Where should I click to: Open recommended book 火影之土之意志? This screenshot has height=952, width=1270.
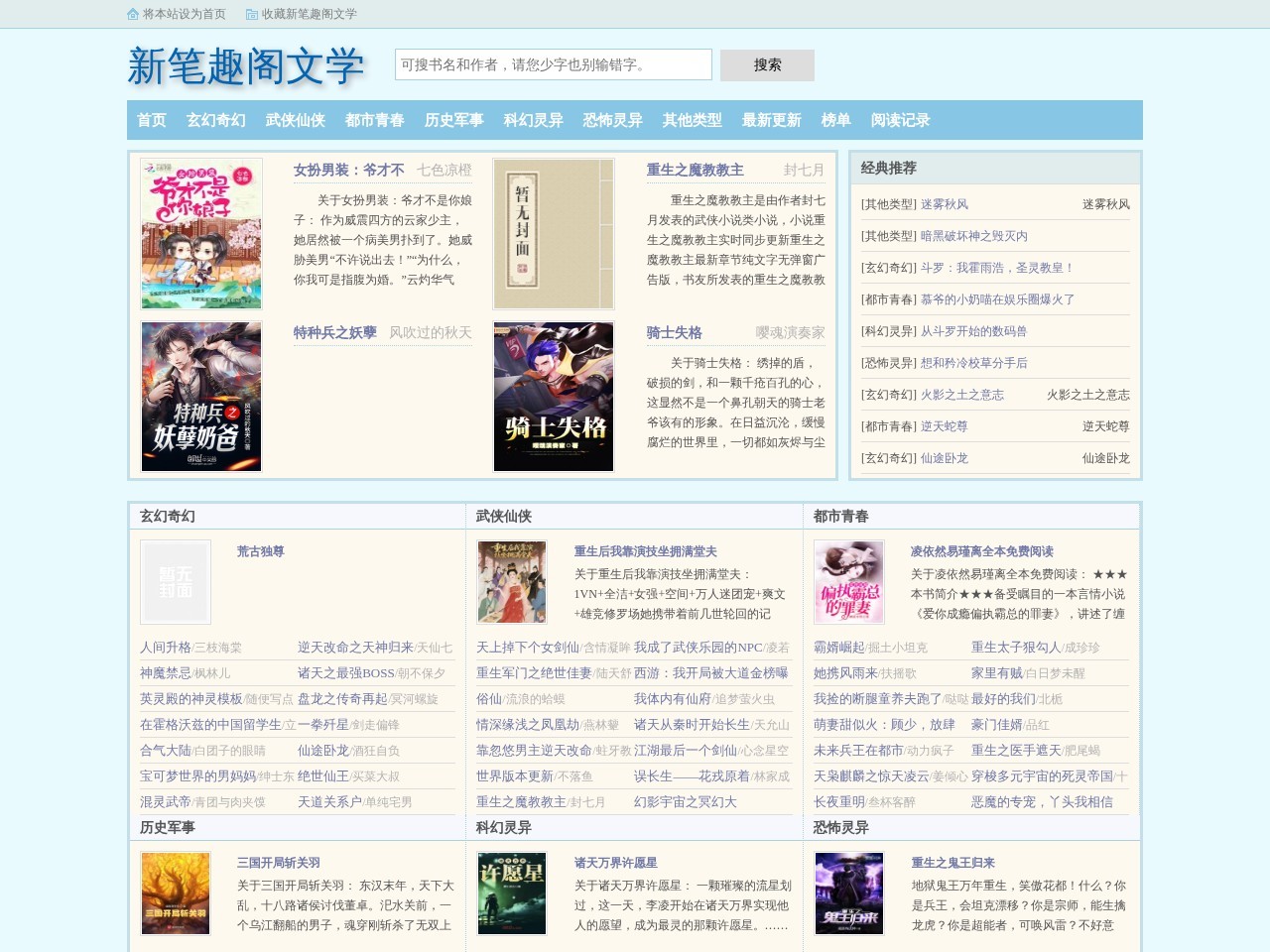[x=962, y=395]
